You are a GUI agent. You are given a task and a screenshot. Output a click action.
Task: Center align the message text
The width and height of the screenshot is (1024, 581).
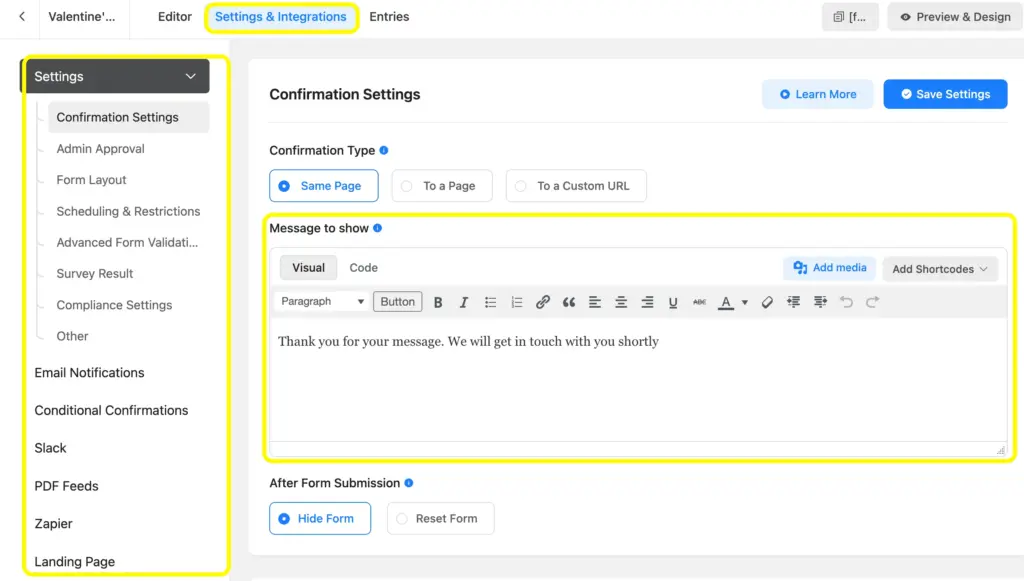(620, 301)
